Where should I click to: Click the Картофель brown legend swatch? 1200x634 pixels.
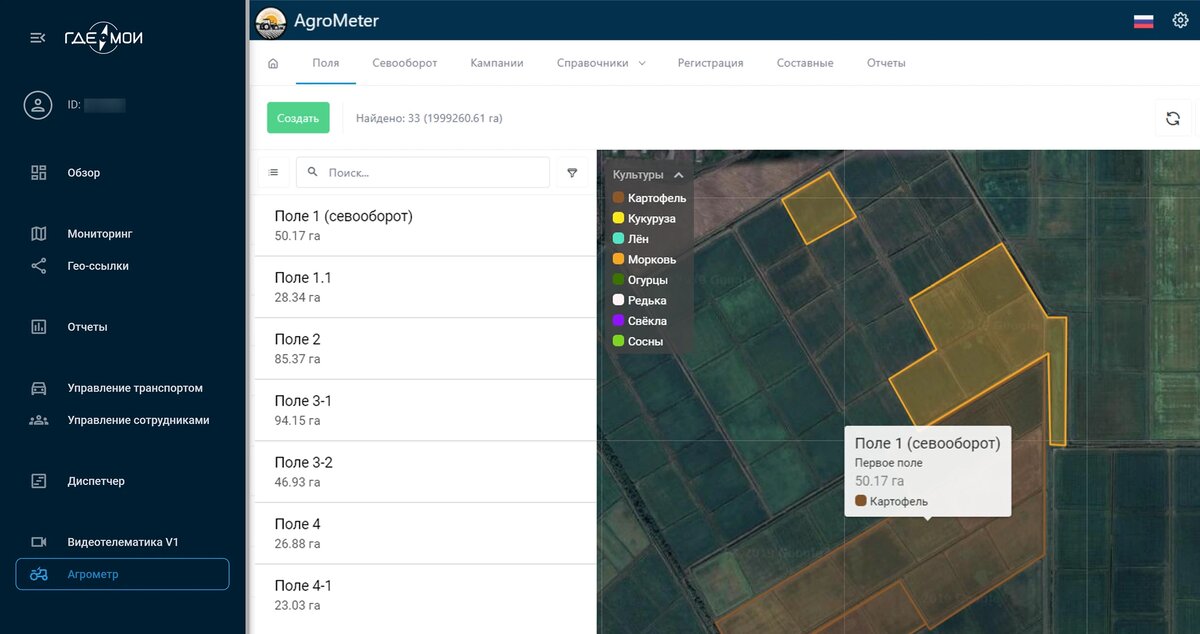point(619,198)
